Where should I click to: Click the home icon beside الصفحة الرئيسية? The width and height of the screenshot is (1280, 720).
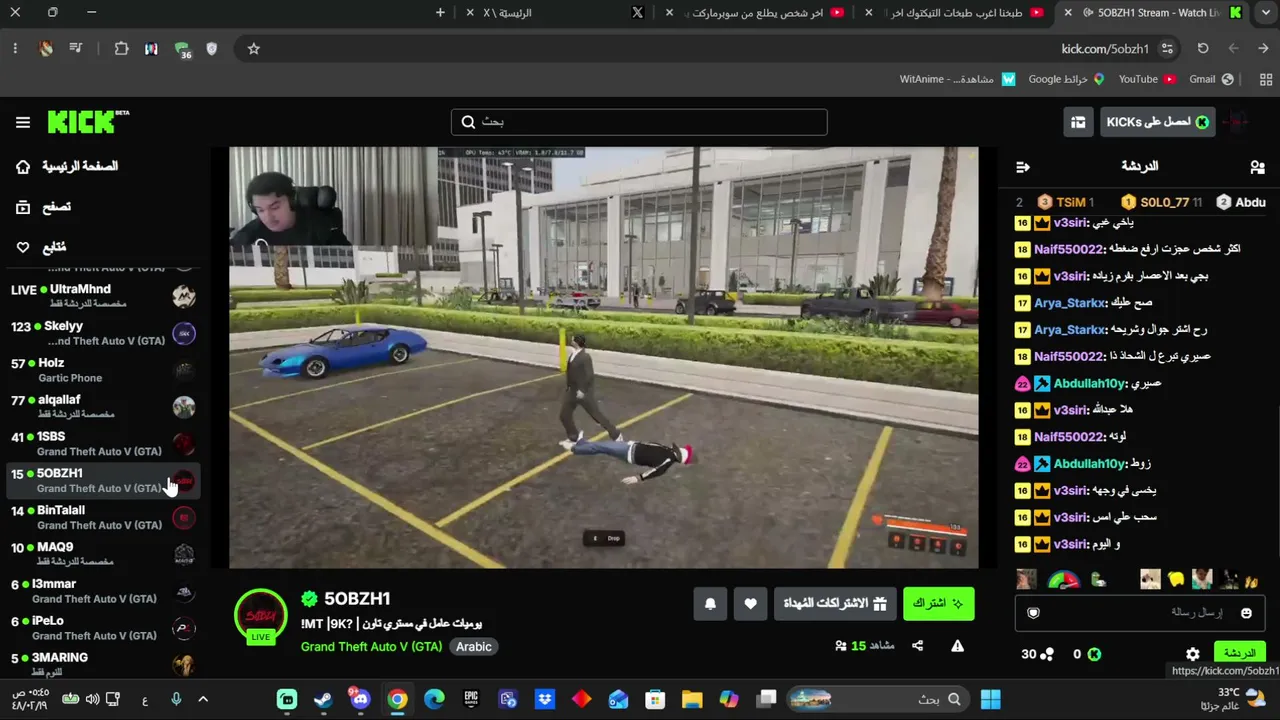click(x=23, y=167)
